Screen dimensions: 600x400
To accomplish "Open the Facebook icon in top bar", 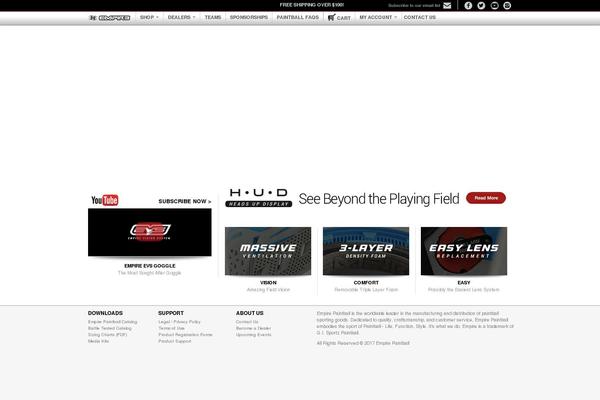I will (468, 5).
